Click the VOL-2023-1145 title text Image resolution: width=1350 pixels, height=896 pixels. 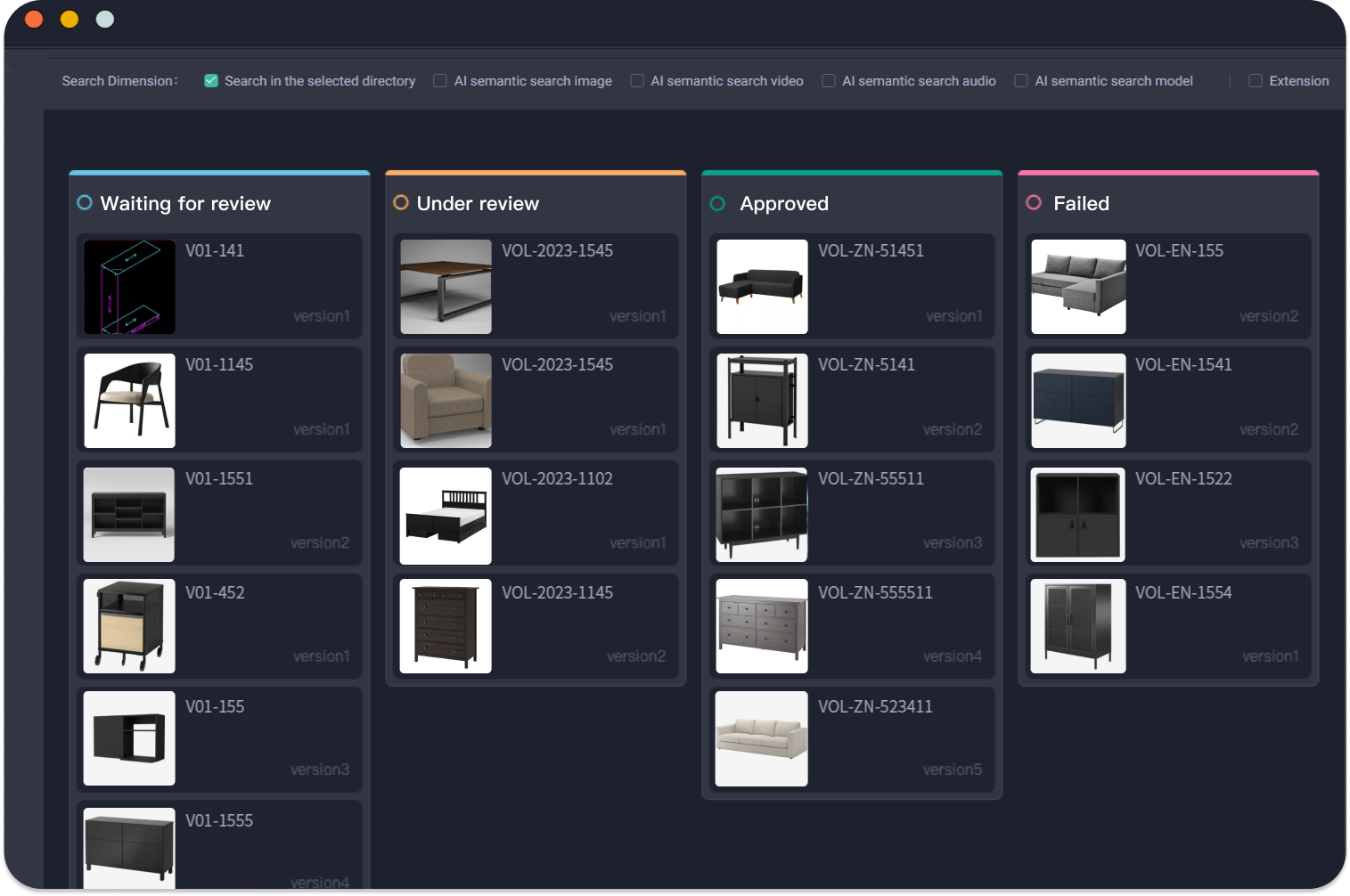click(557, 593)
